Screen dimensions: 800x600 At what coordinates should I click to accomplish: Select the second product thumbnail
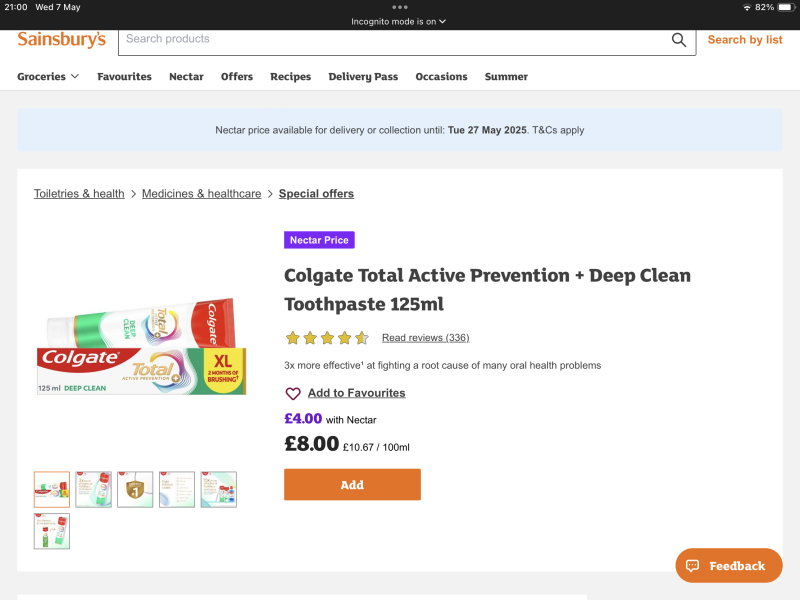(x=93, y=489)
